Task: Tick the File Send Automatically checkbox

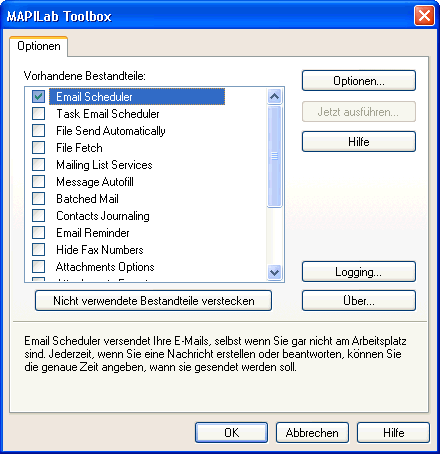Action: point(39,131)
